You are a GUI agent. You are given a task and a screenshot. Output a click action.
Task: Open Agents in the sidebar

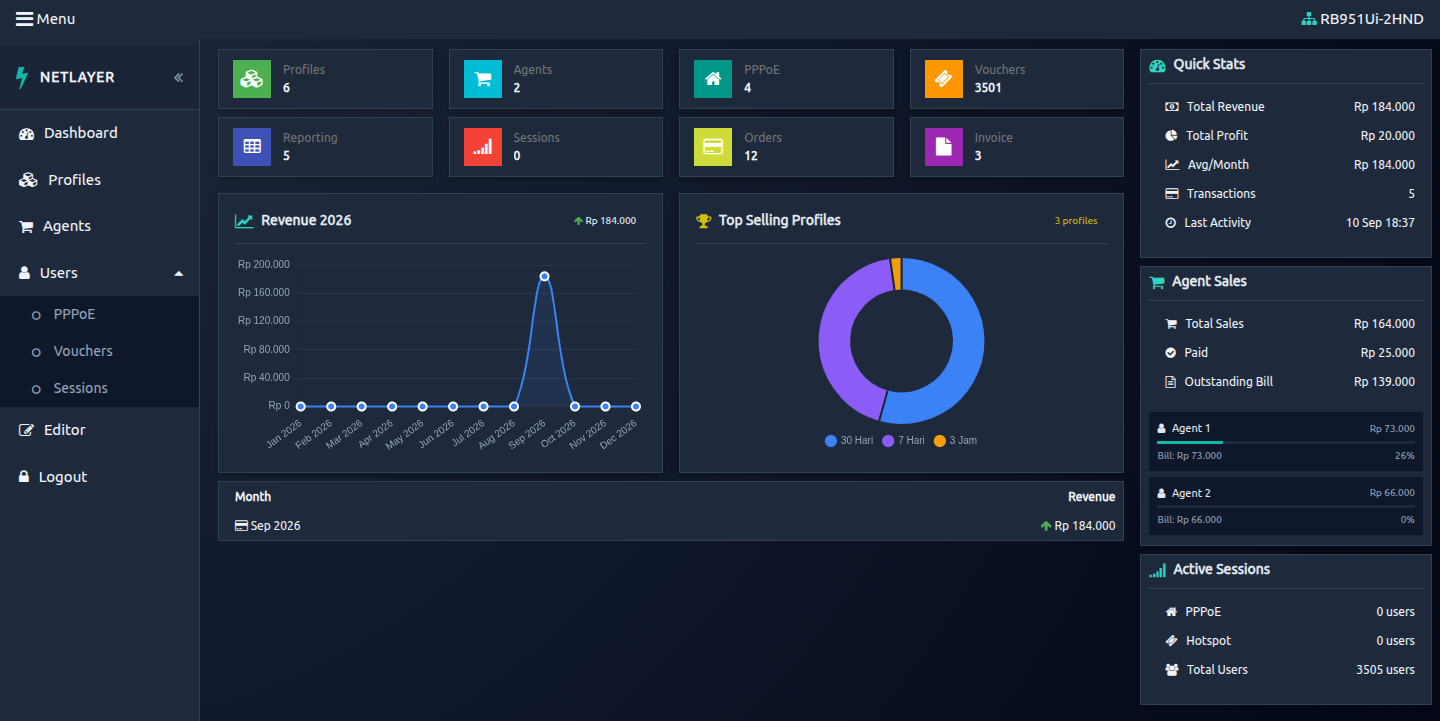(x=99, y=226)
